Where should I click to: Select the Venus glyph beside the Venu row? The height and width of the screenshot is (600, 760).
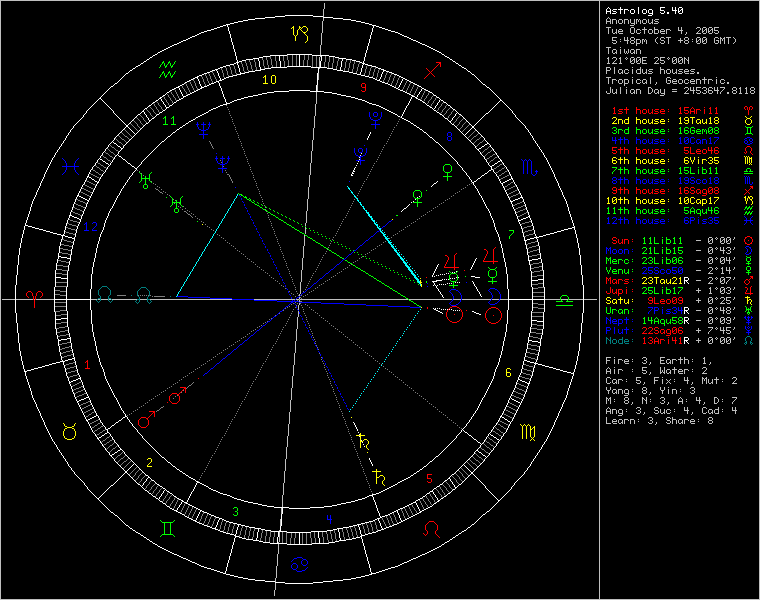point(748,271)
